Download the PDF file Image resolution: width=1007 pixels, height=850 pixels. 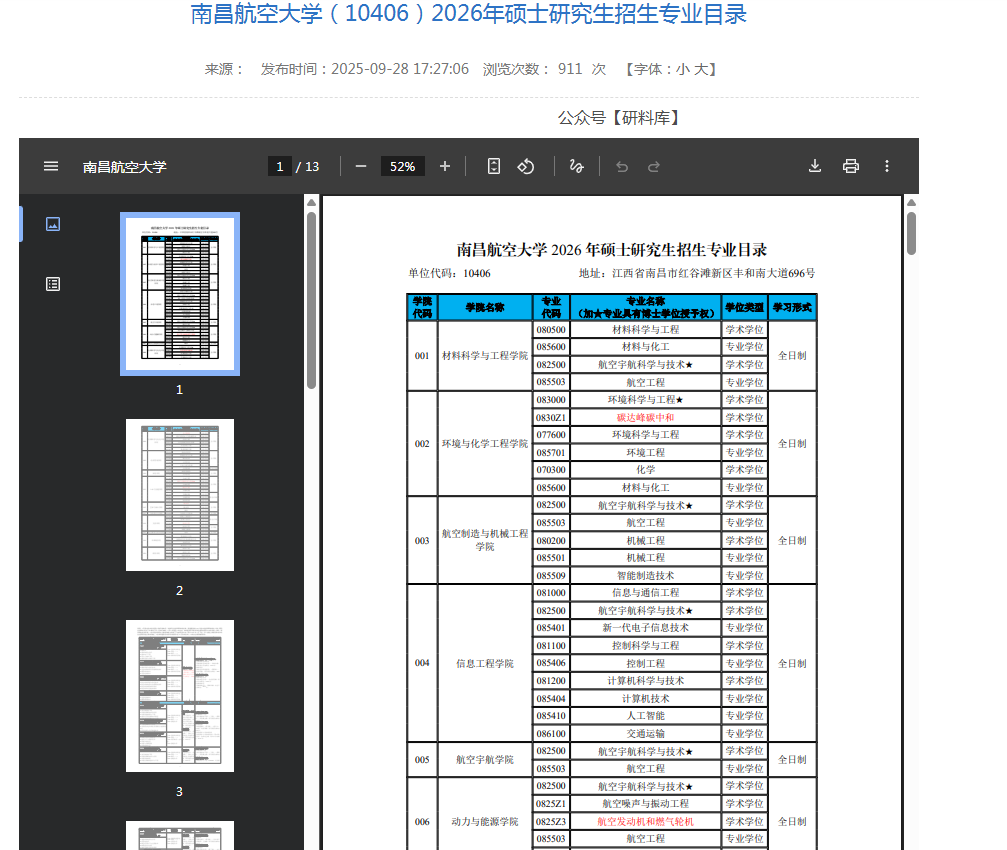coord(815,166)
